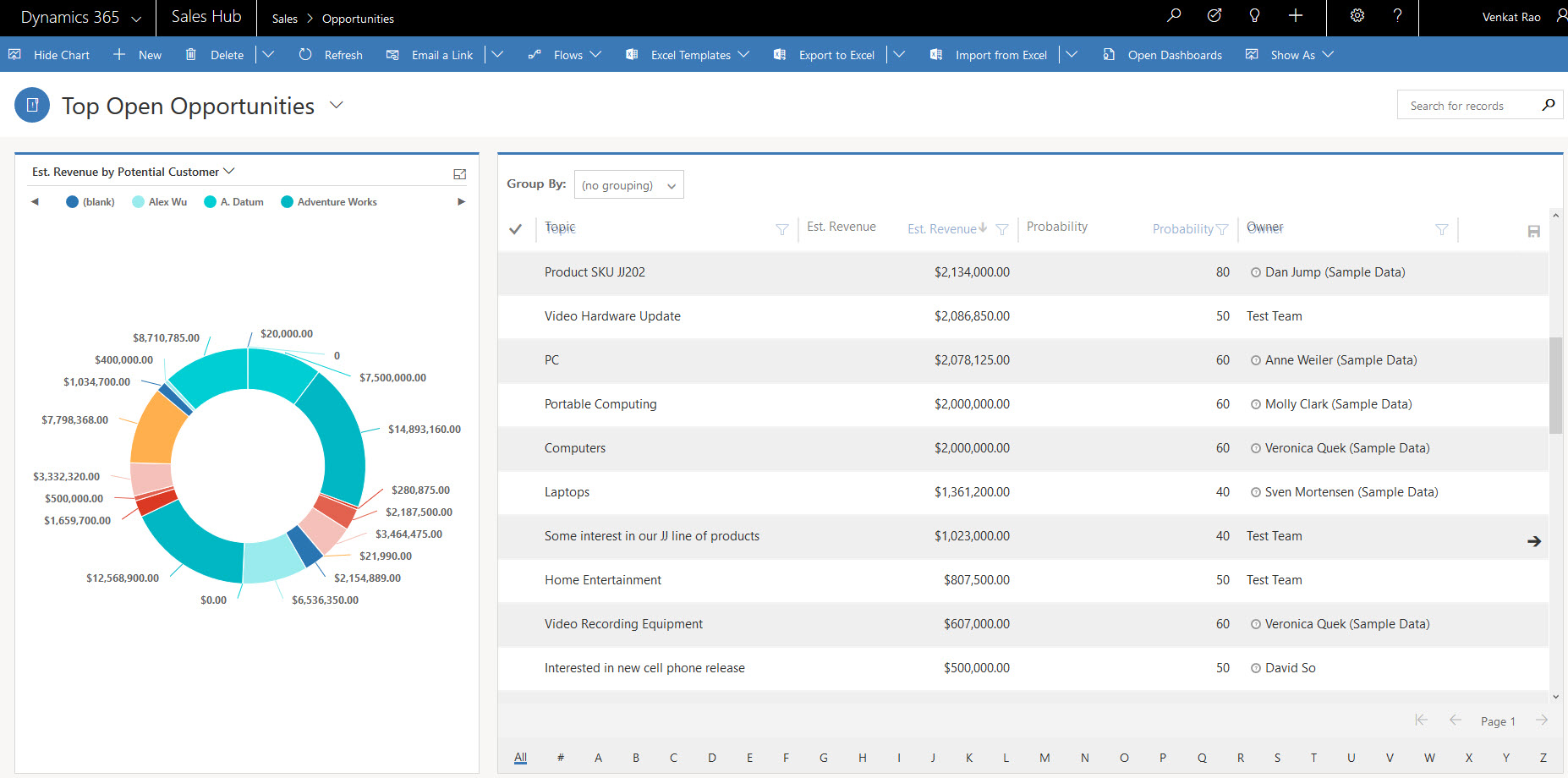The height and width of the screenshot is (778, 1568).
Task: Open the assistant lightbulb icon
Action: tap(1254, 16)
